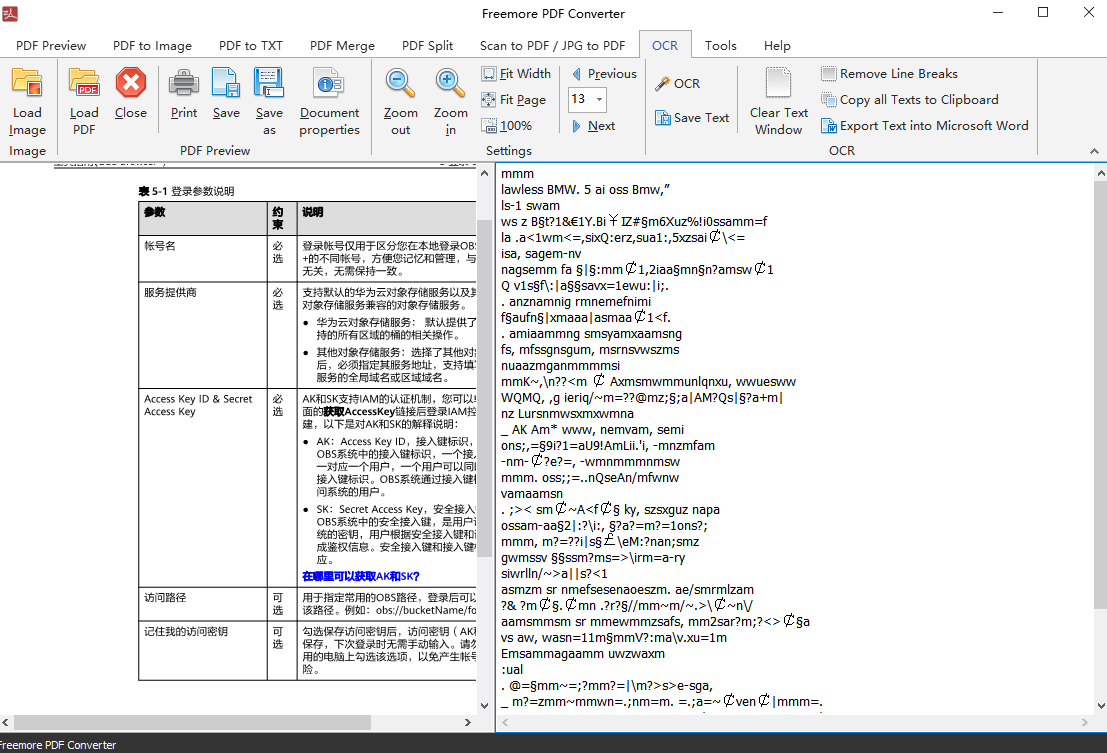
Task: Click the preview horizontal scrollbar thumb
Action: [x=192, y=723]
